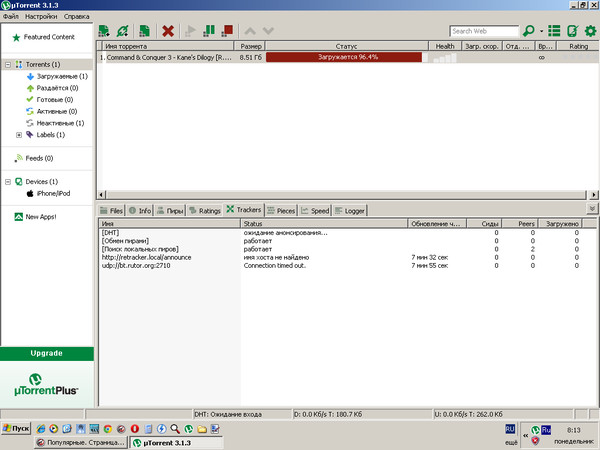Switch to the Trackers tab
This screenshot has width=600, height=450.
point(244,210)
